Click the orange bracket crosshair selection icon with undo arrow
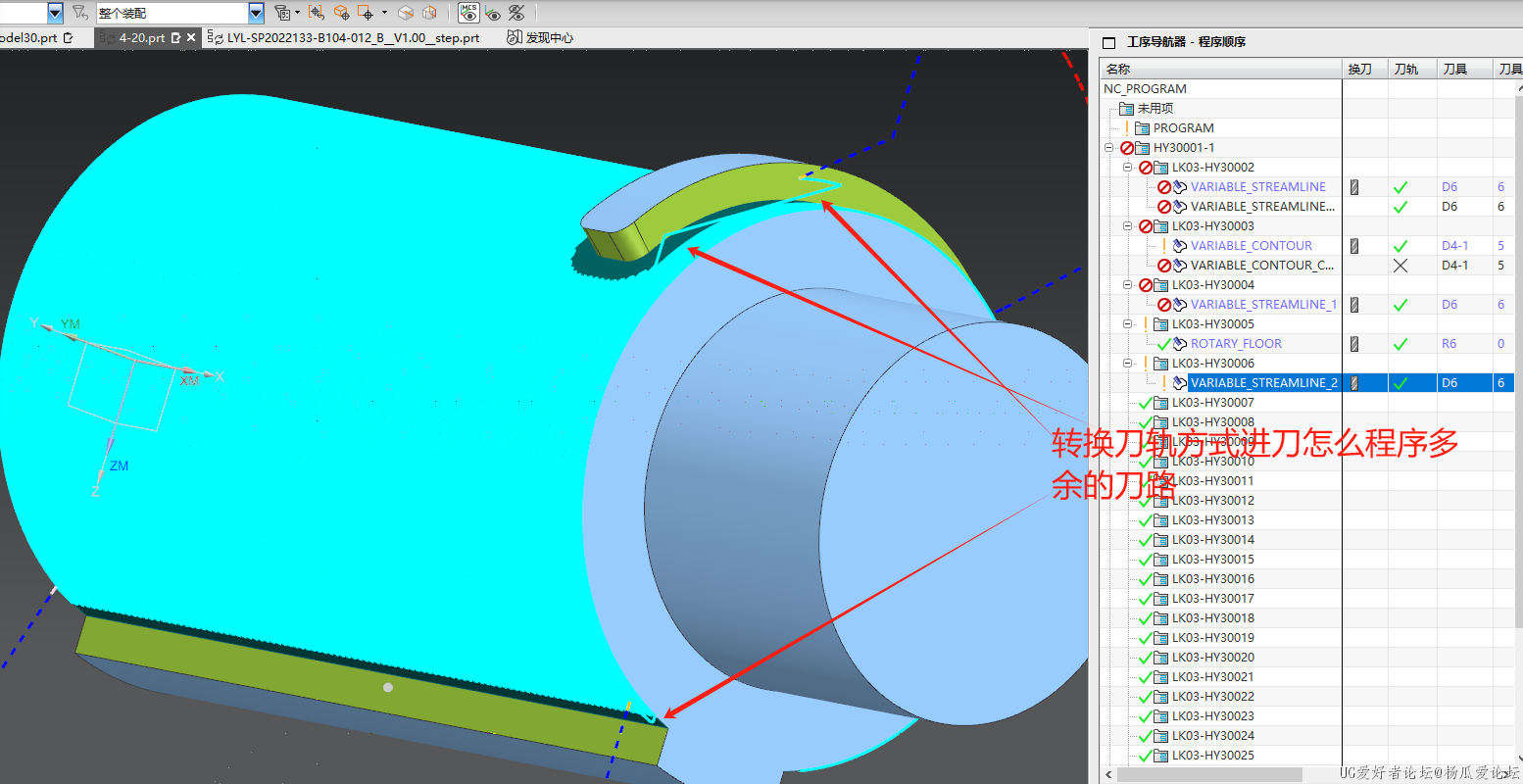The width and height of the screenshot is (1523, 784). coord(317,13)
